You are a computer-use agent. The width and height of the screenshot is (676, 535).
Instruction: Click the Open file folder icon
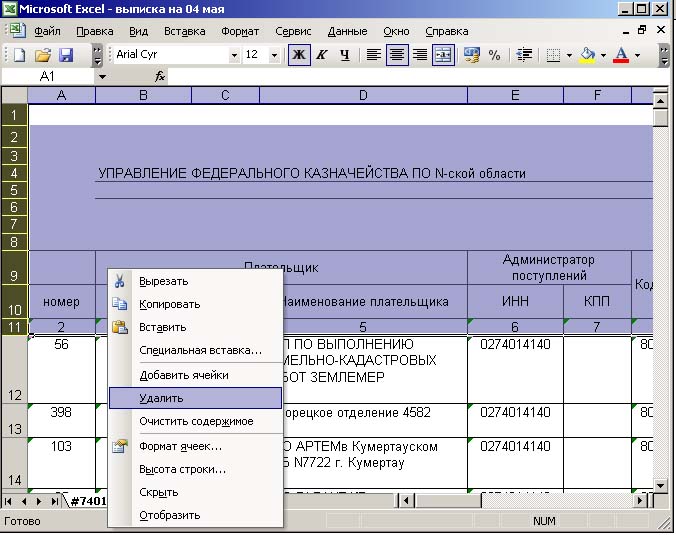point(43,55)
